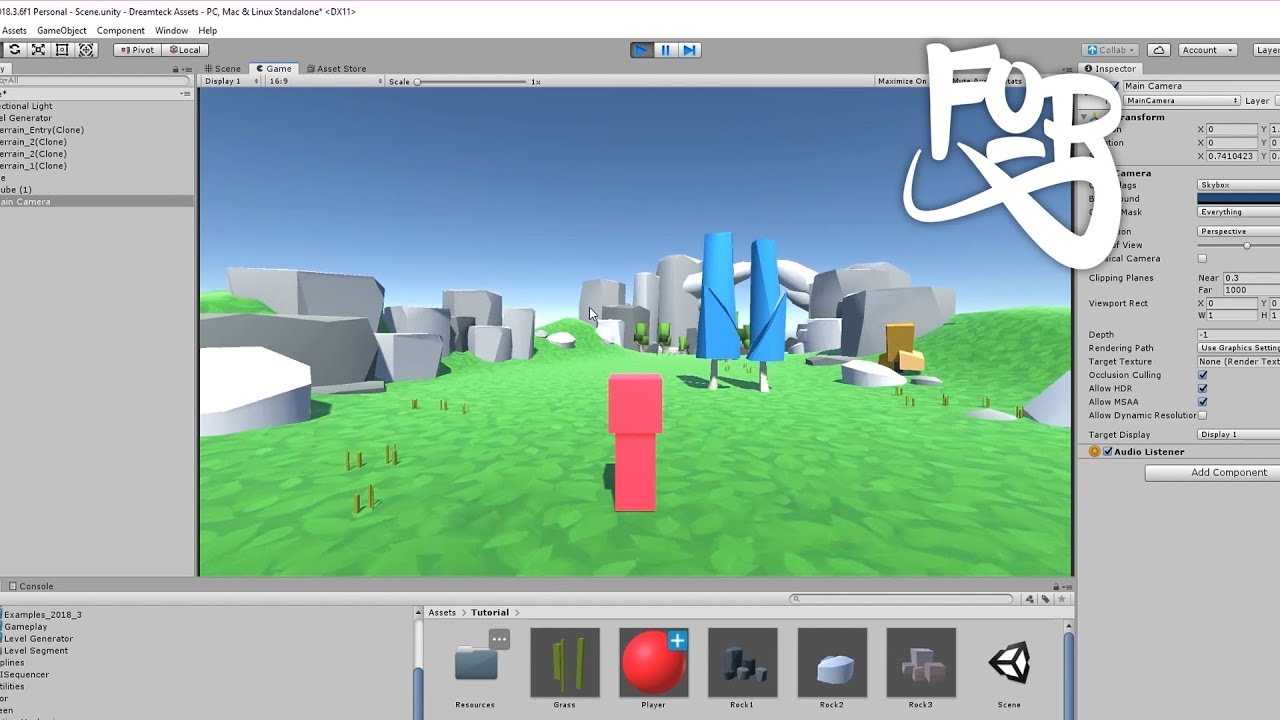Open the Perspective projection dropdown
This screenshot has width=1280, height=720.
(1238, 231)
